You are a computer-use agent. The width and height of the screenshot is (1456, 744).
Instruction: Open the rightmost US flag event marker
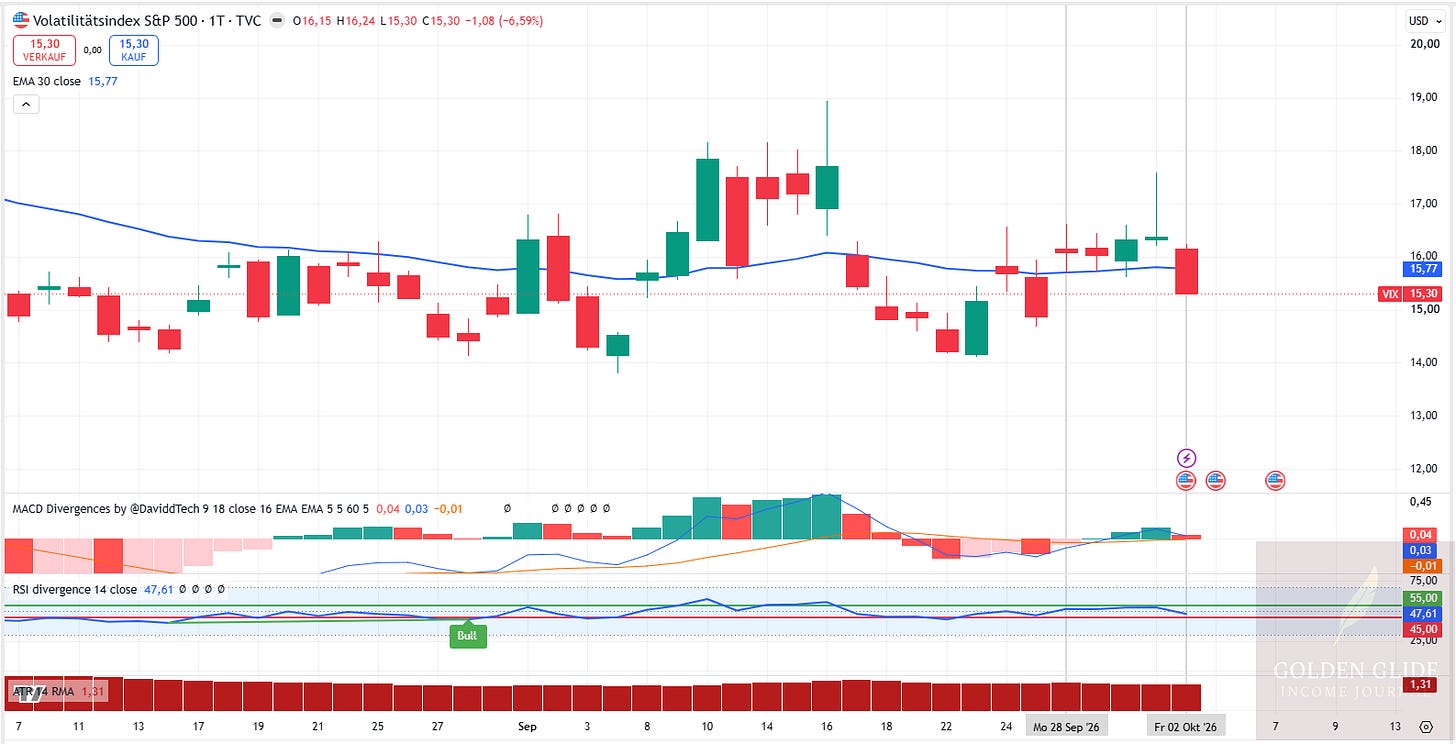(1275, 481)
